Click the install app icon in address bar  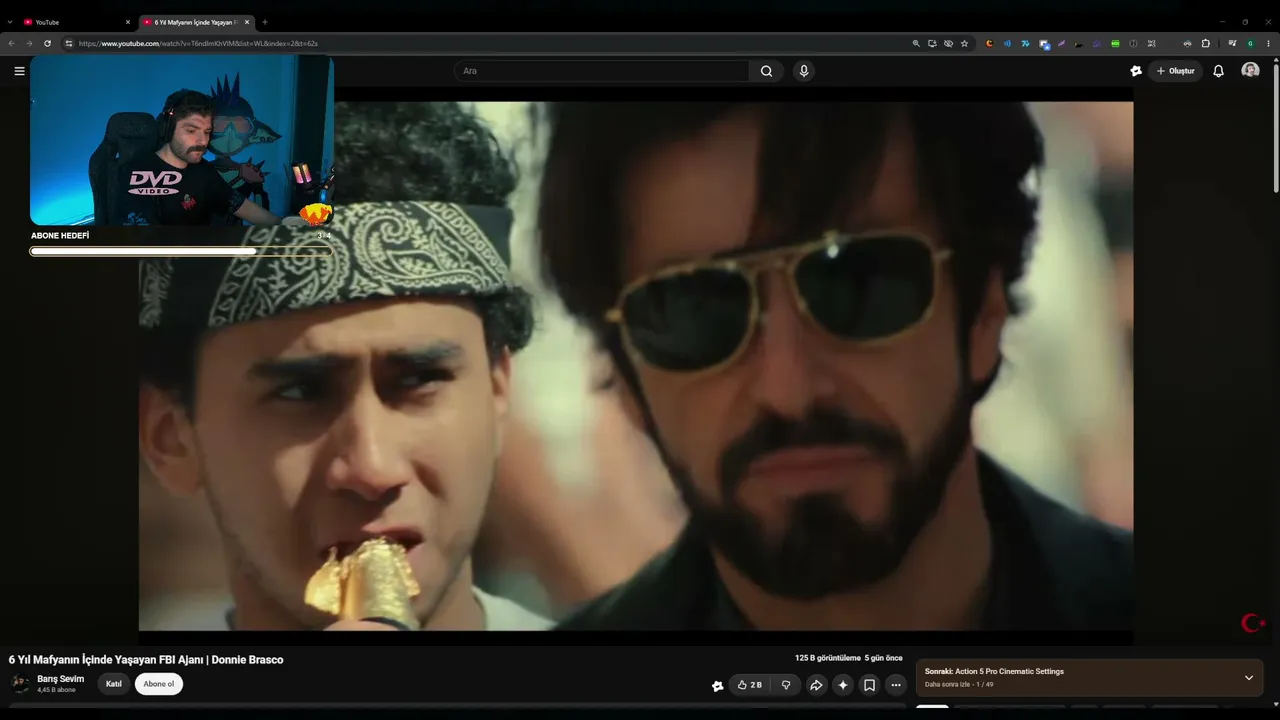click(932, 43)
